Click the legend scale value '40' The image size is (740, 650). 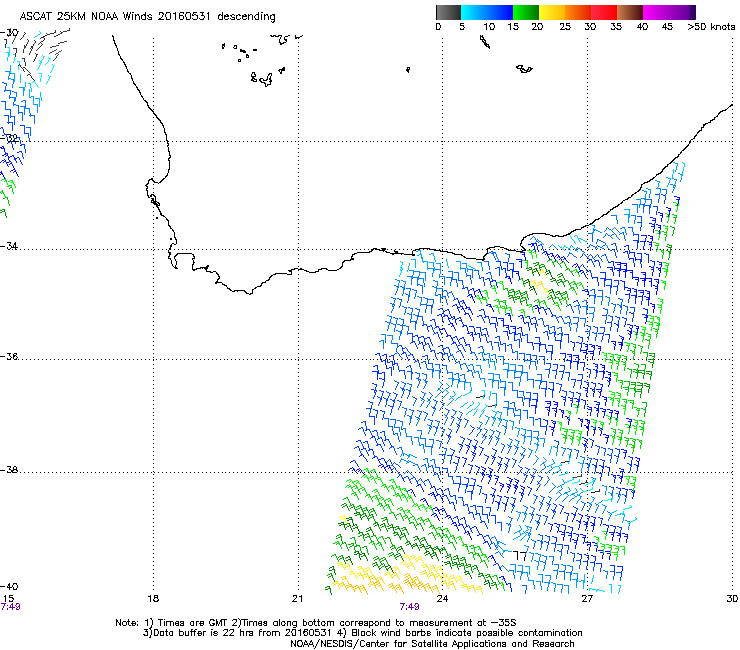[642, 27]
